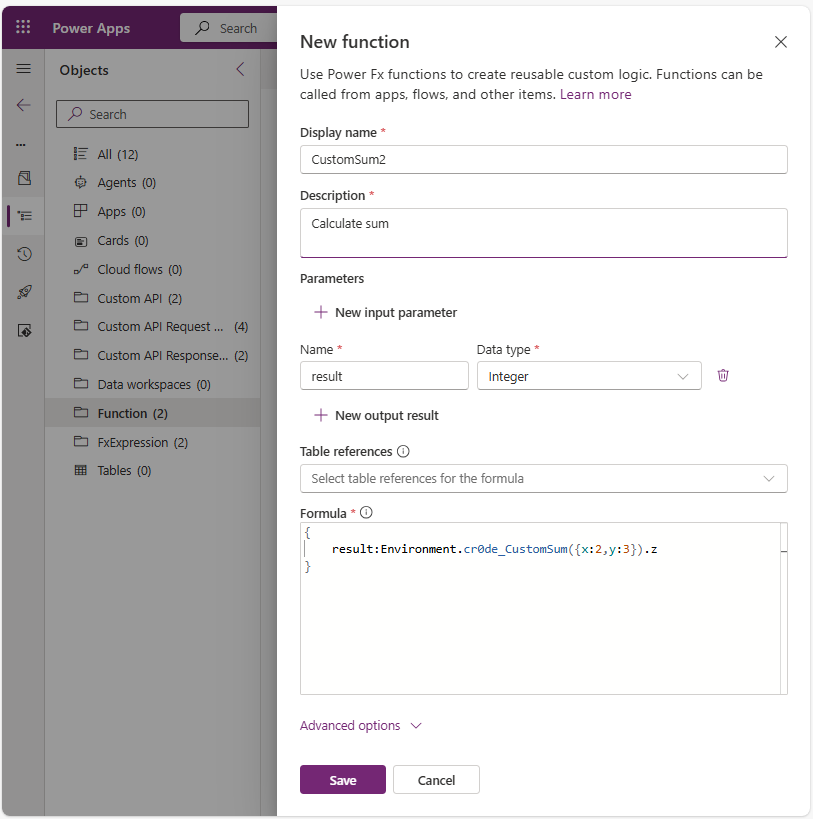Select Cloud flows (0) in Objects list
The height and width of the screenshot is (819, 813).
point(139,270)
